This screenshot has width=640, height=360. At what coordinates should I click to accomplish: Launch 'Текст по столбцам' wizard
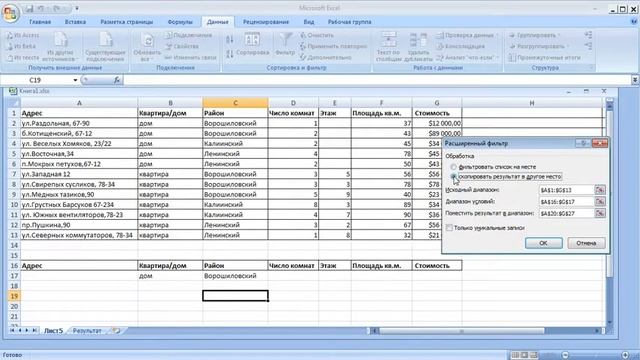point(388,47)
